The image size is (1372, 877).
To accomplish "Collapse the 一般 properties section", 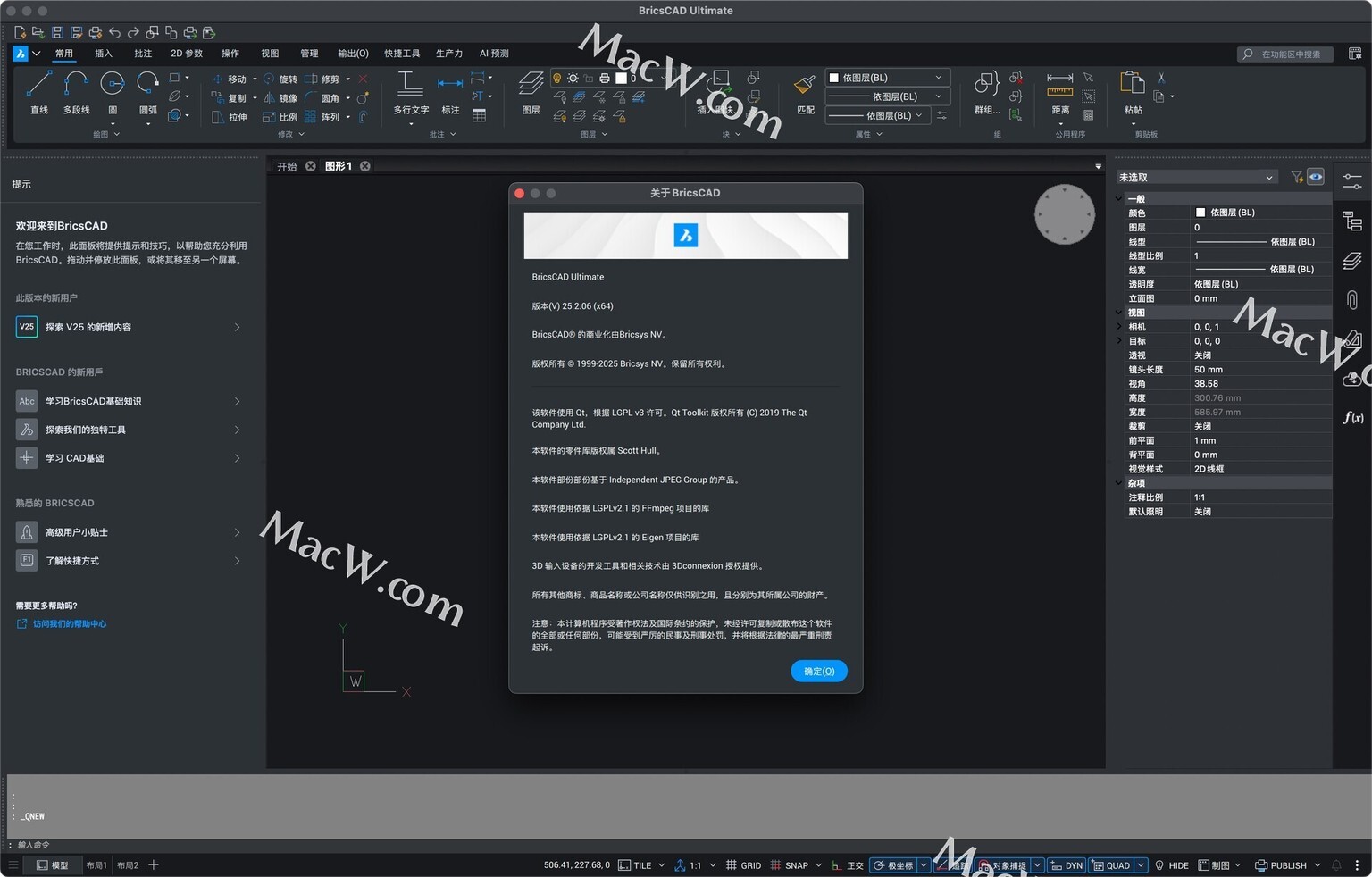I will [1119, 198].
